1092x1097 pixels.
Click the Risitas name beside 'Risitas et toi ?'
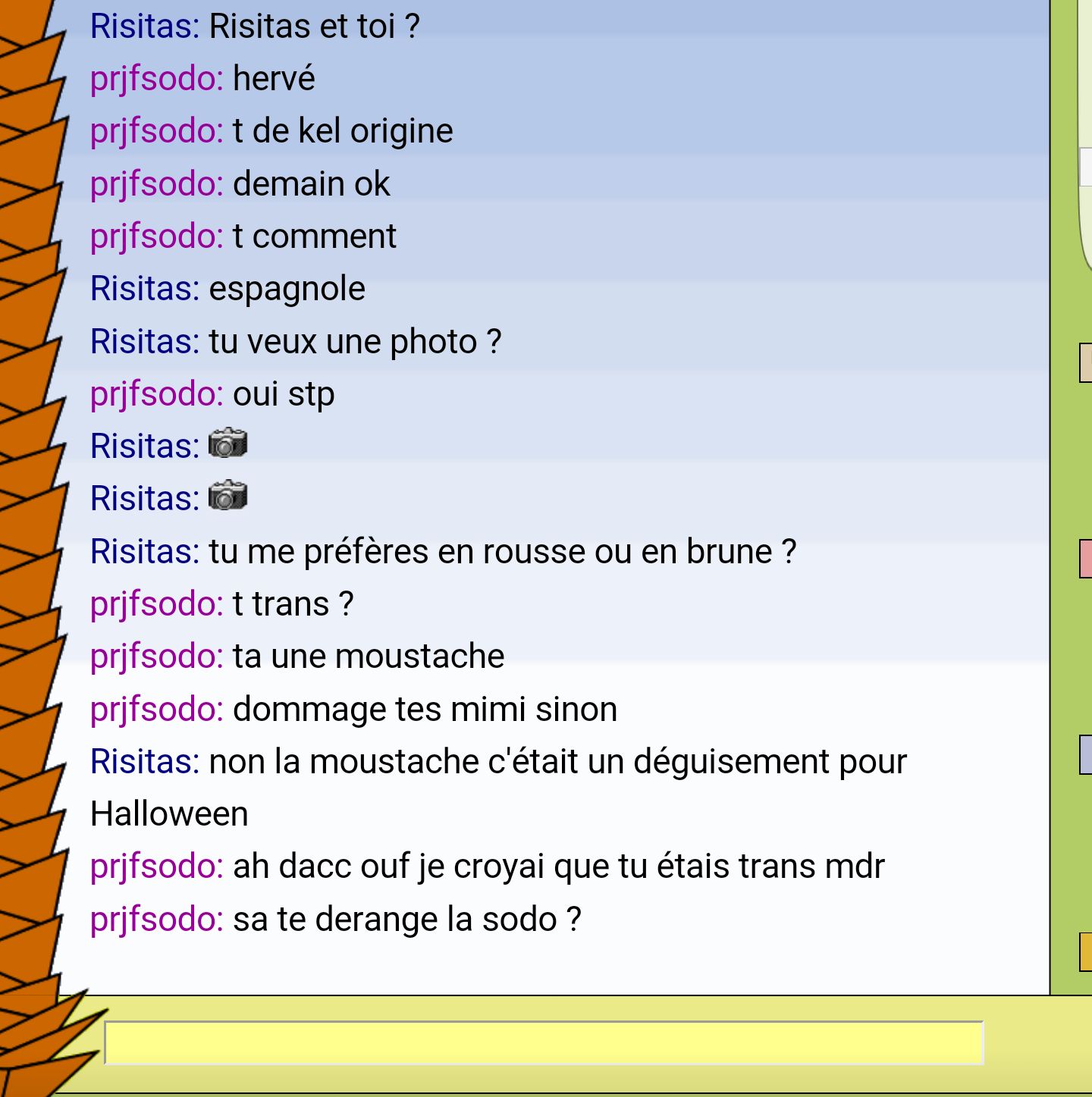(145, 27)
